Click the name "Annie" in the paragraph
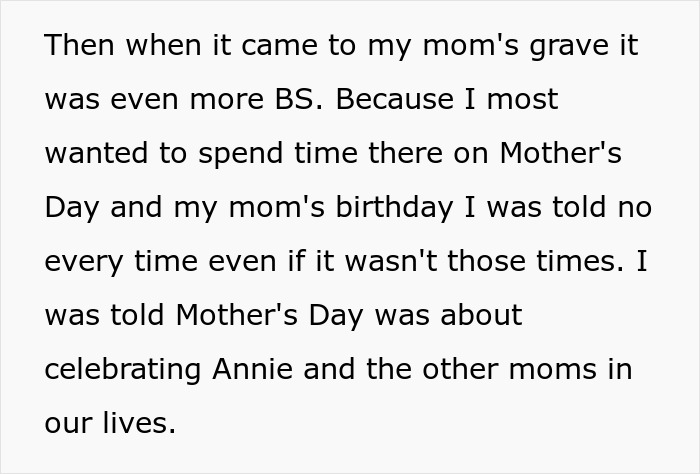Image resolution: width=700 pixels, height=474 pixels. [x=254, y=369]
